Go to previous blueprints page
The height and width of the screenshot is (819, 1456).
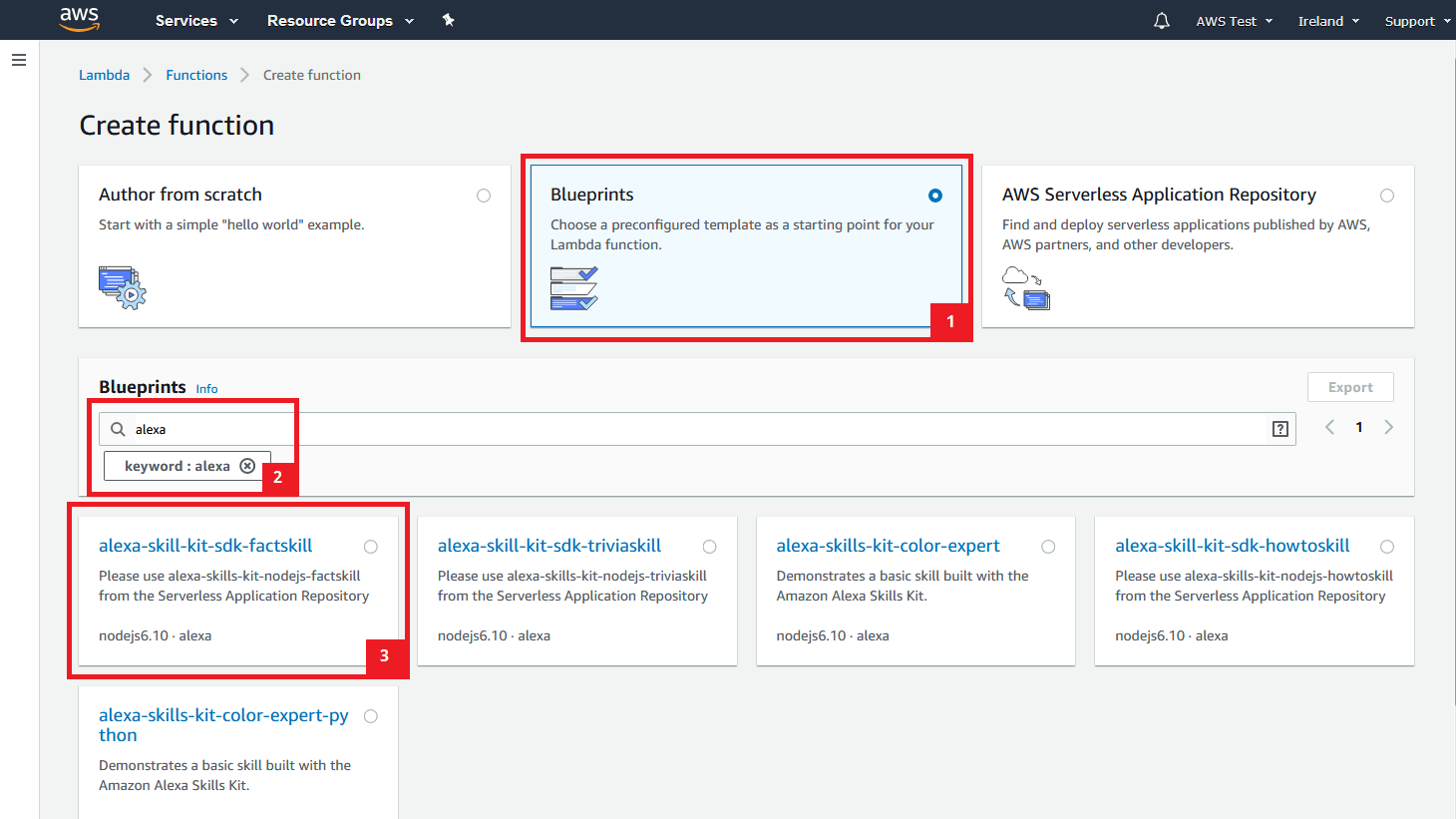[1329, 427]
